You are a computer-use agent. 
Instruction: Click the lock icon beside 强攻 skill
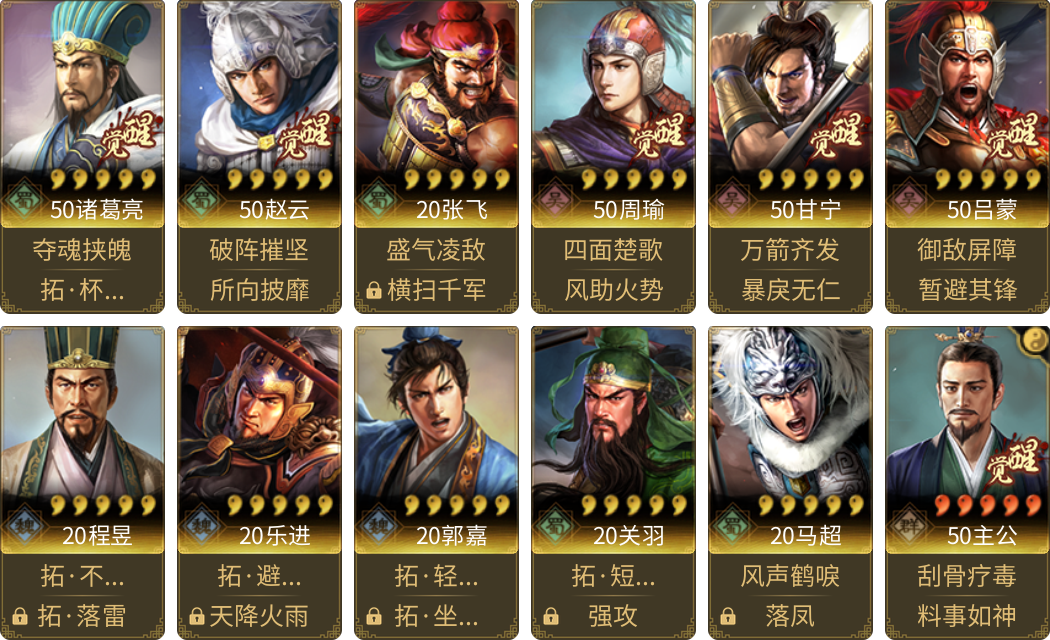point(550,616)
